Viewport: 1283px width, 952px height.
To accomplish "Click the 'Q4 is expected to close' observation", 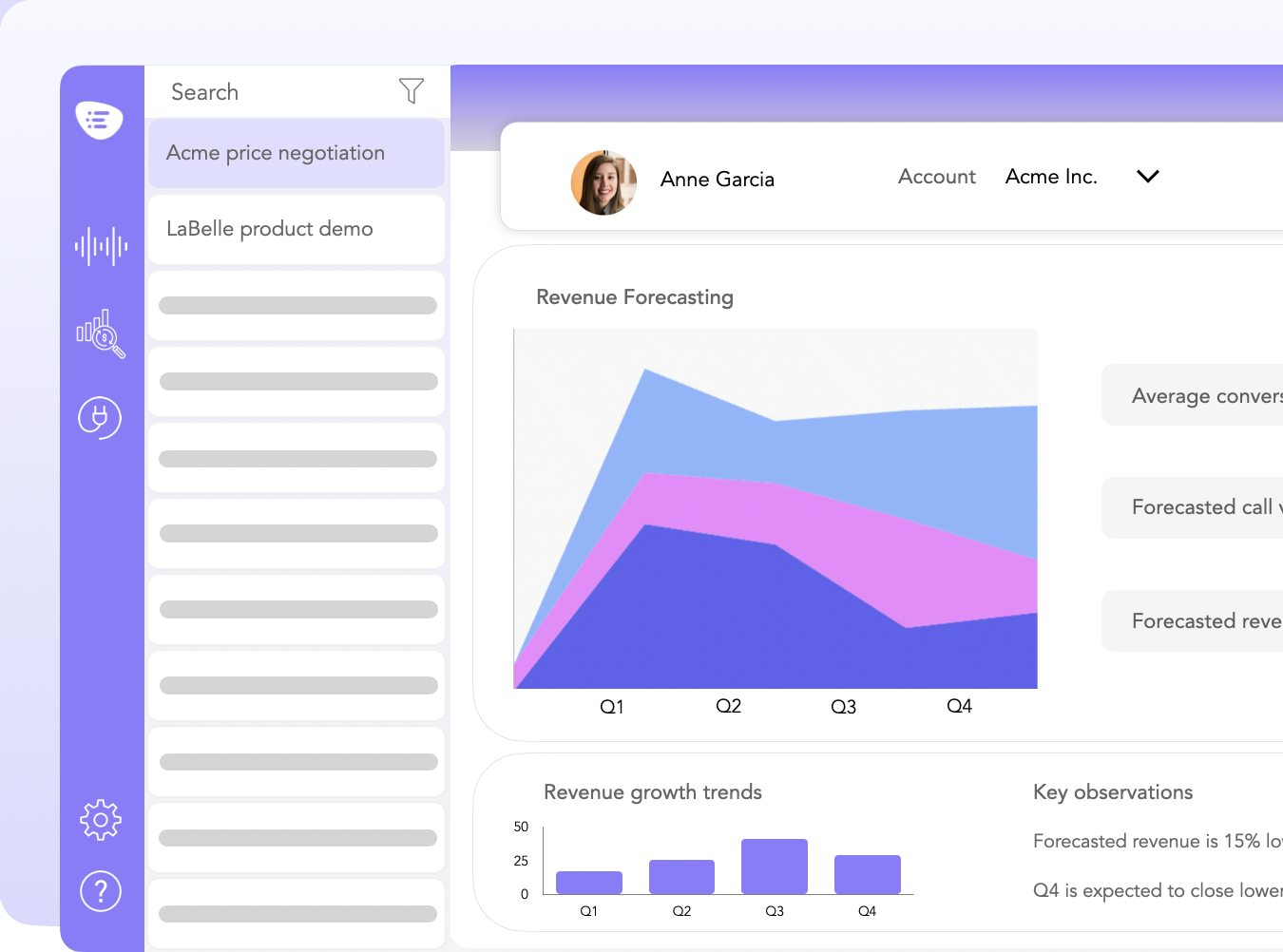I will point(1158,890).
